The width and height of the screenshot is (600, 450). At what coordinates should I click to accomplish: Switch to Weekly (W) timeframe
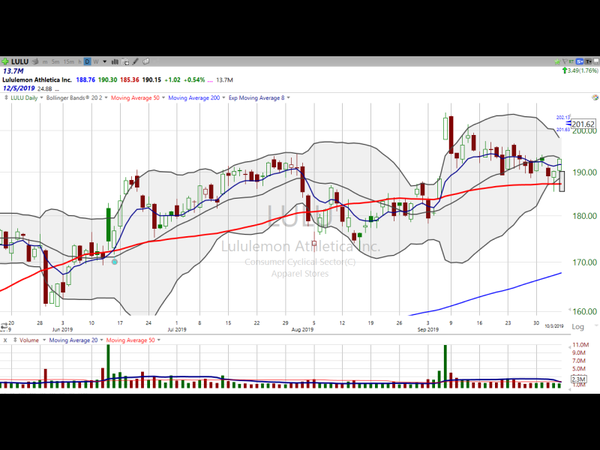point(96,62)
